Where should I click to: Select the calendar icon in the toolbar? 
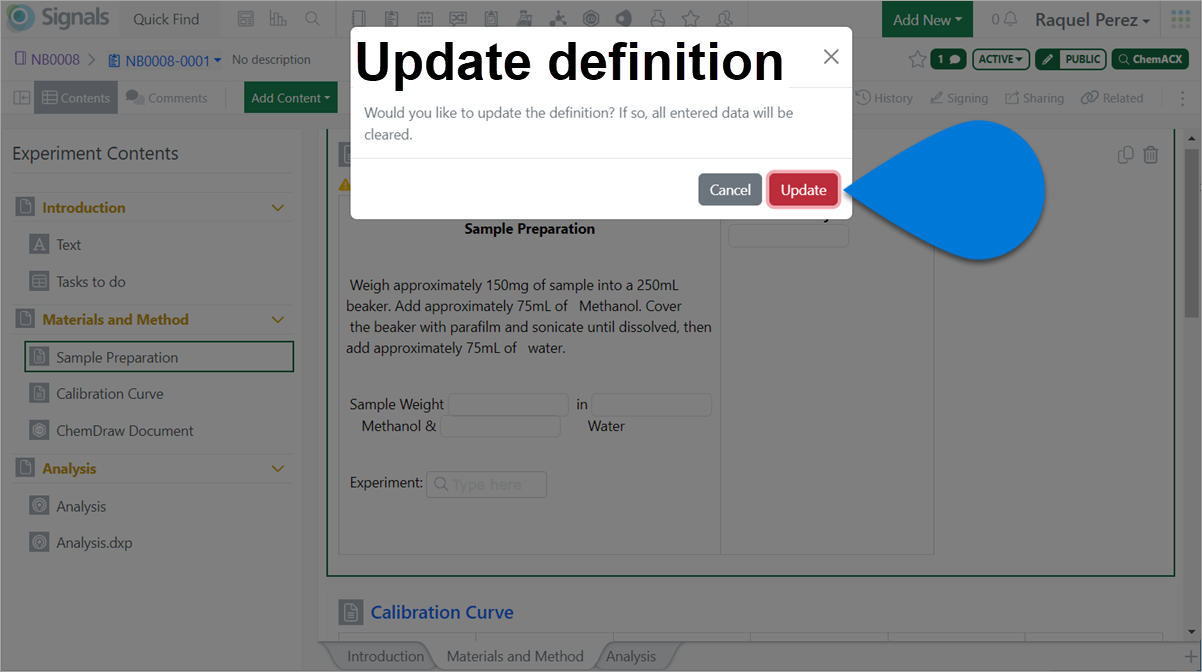425,17
